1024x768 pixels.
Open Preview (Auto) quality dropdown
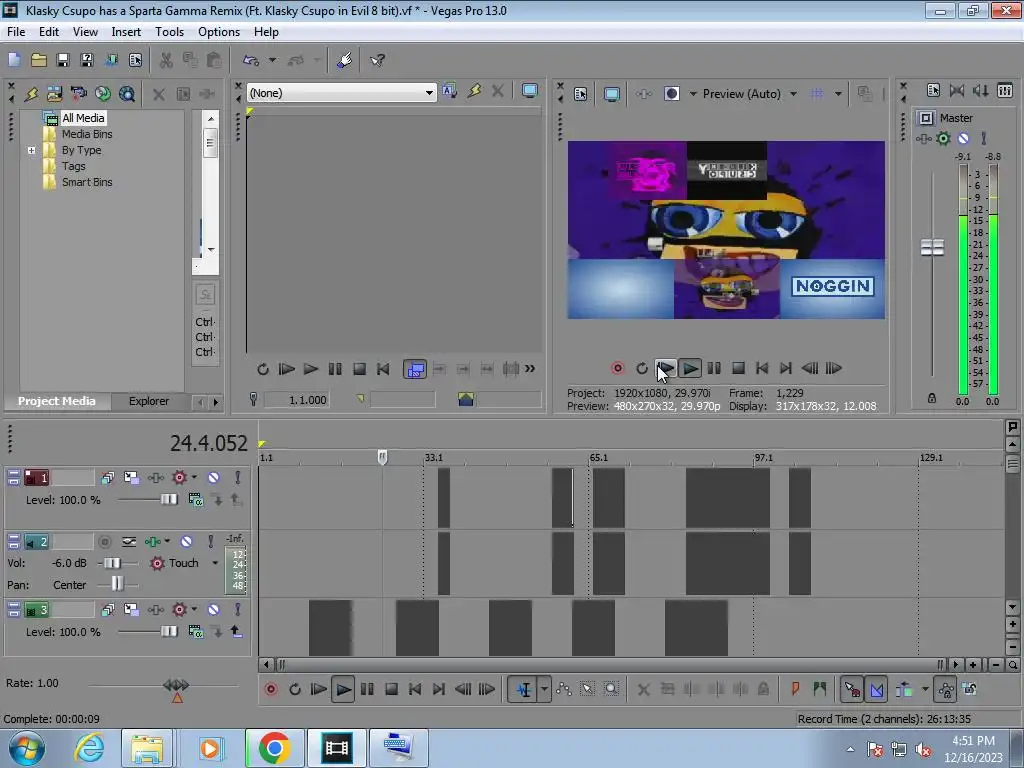pyautogui.click(x=793, y=94)
